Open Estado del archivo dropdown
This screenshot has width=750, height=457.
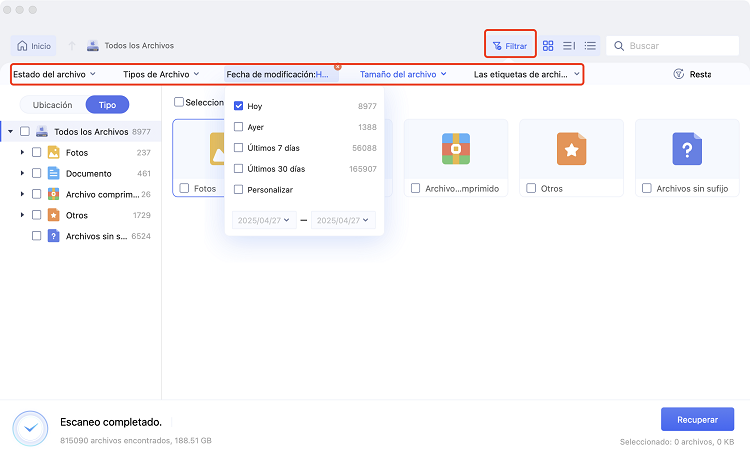click(54, 74)
